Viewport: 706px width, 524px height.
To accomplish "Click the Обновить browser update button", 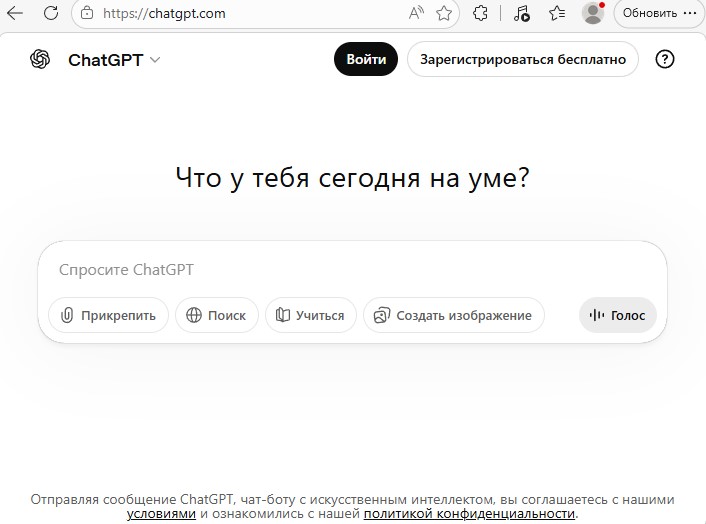I will click(649, 14).
